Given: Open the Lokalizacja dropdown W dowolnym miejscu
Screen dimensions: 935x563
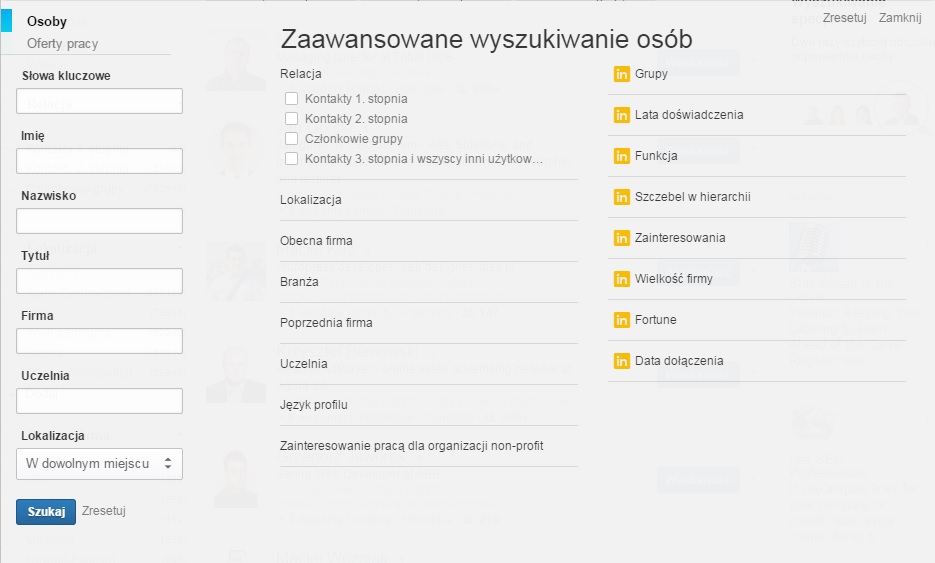Looking at the screenshot, I should coord(100,464).
